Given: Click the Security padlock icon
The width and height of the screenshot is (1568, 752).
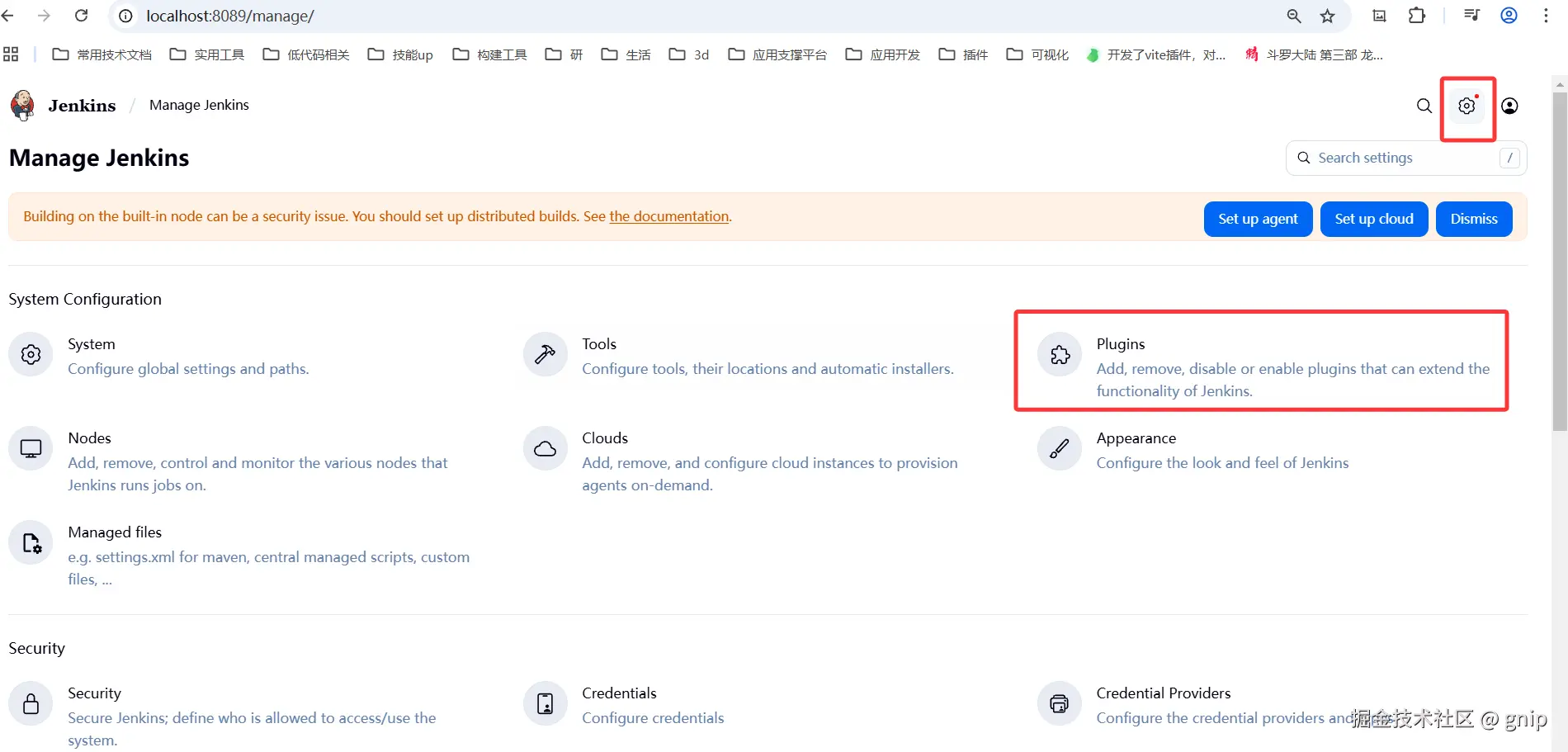Looking at the screenshot, I should click(31, 704).
